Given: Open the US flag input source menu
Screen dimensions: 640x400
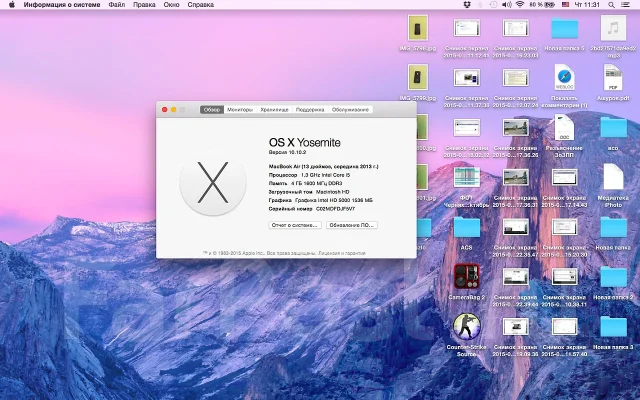Looking at the screenshot, I should (565, 5).
